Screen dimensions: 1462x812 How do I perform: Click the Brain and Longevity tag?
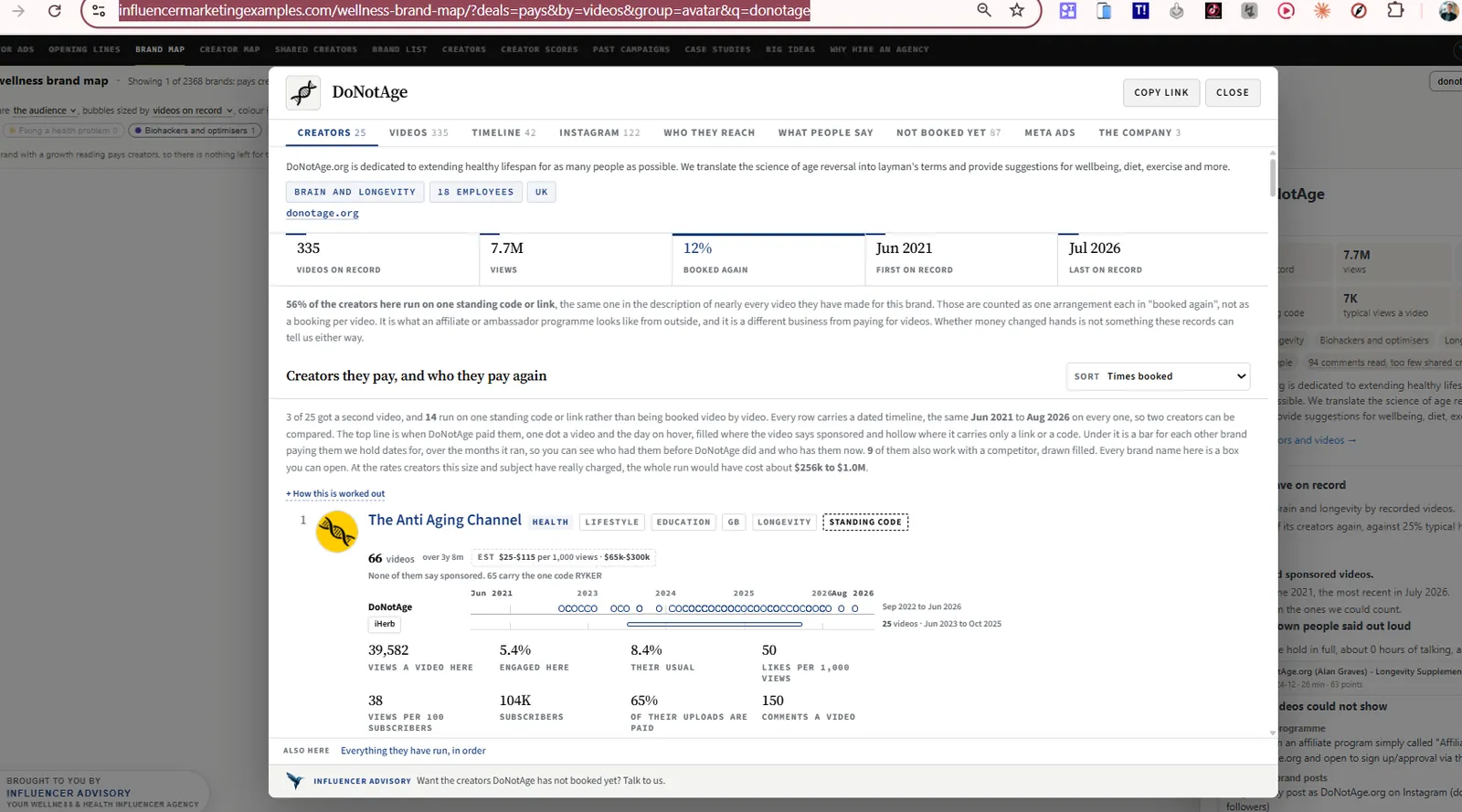click(355, 192)
